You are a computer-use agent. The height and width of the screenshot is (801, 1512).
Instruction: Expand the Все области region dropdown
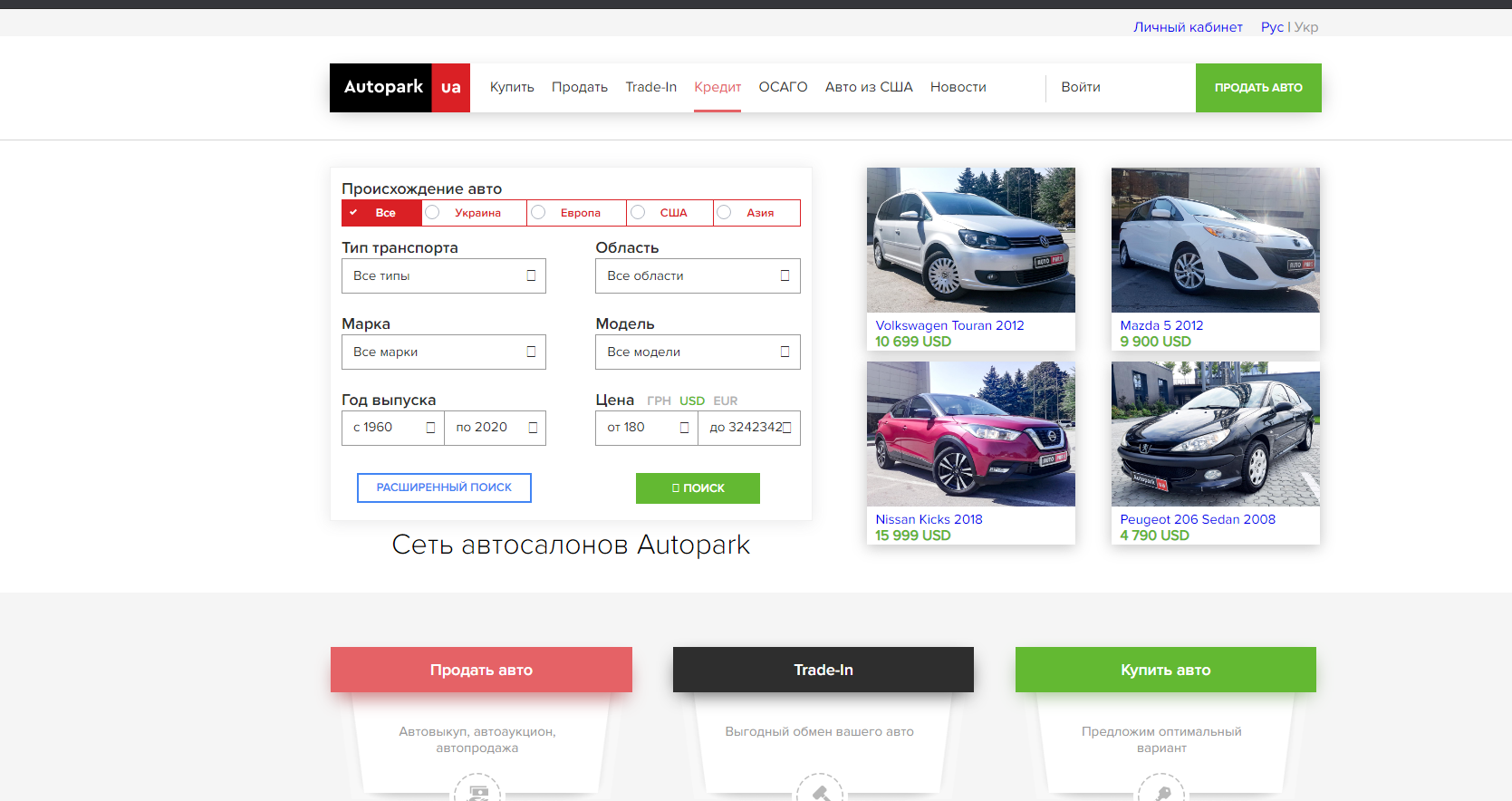[698, 276]
